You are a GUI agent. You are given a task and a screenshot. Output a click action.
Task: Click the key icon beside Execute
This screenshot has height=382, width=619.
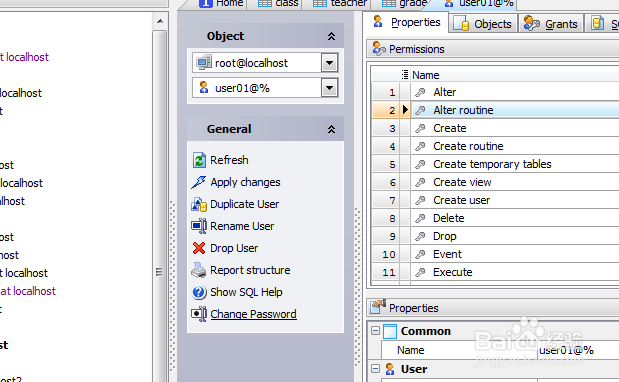click(x=420, y=272)
